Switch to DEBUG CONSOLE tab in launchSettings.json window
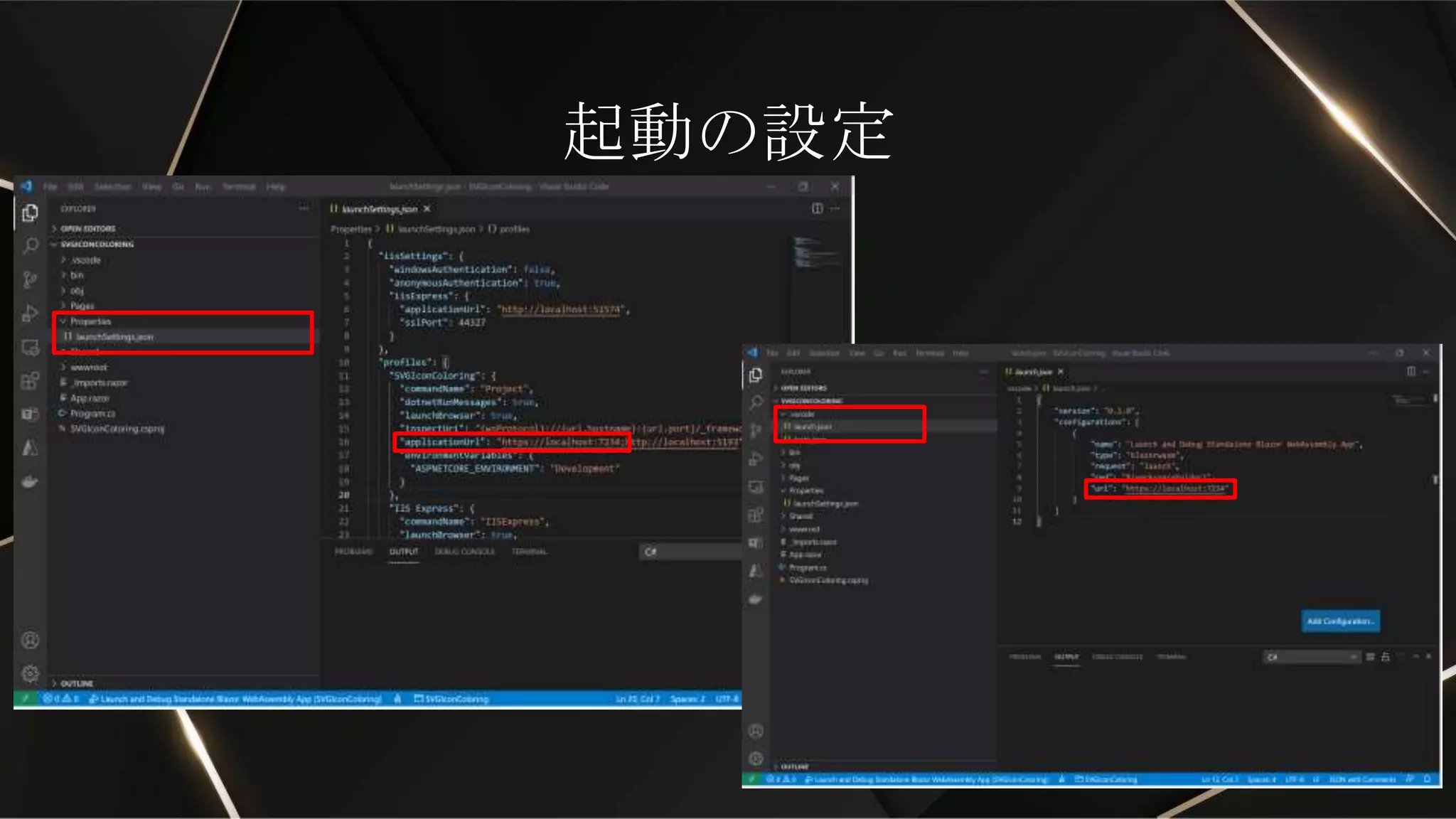Screen dimensions: 1456x819 [464, 552]
